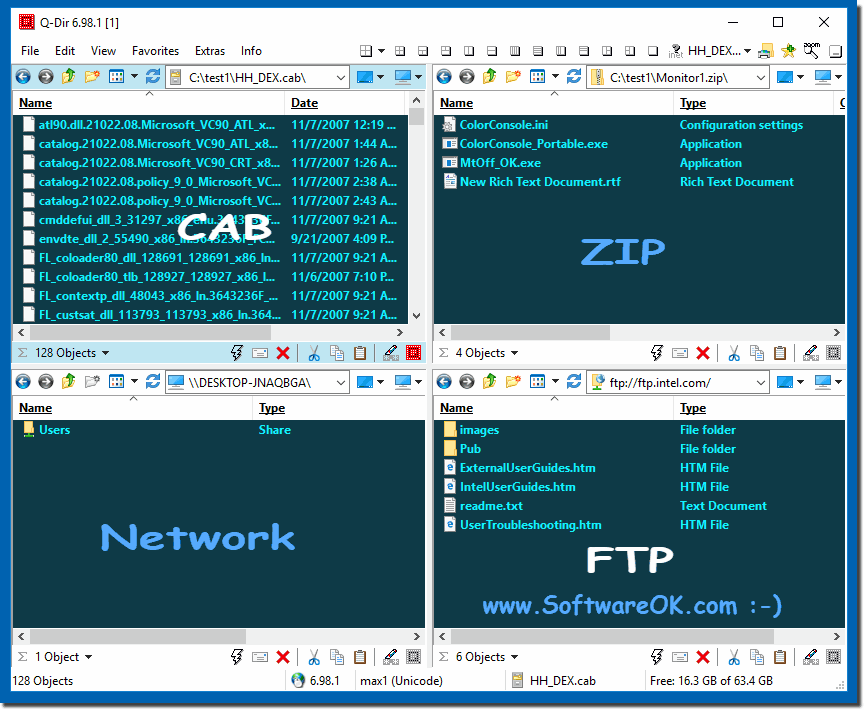864x710 pixels.
Task: Click the red Q-Dir icon in CAB pane toolbar
Action: coord(414,353)
